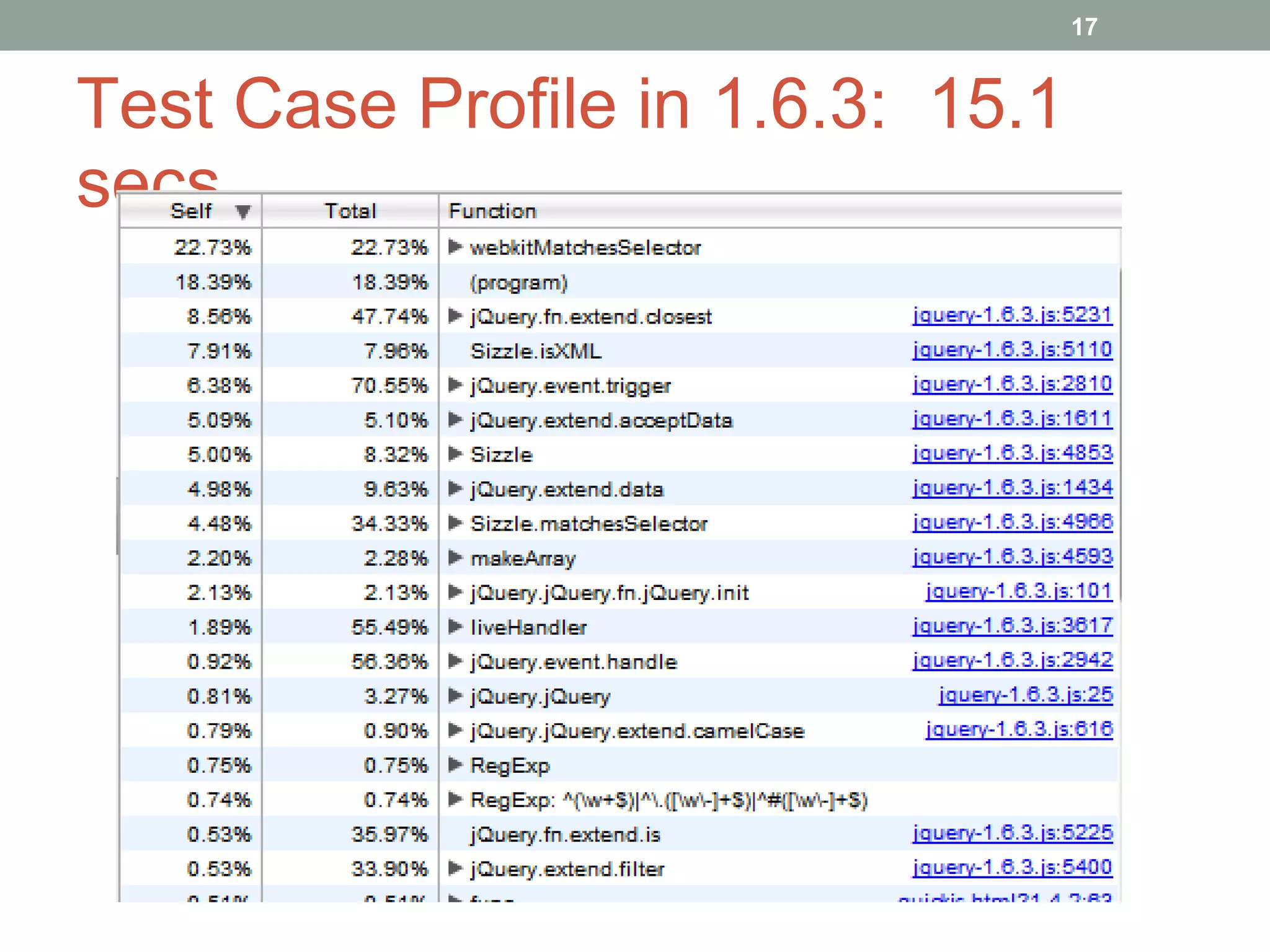Screen dimensions: 1270x952
Task: Click the profile table's right scrollbar
Action: (x=1120, y=434)
